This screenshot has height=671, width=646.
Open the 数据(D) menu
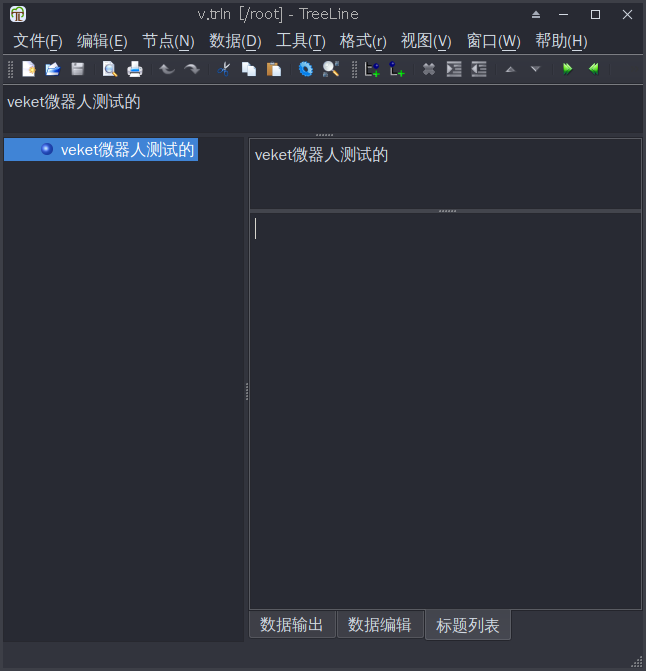(235, 41)
